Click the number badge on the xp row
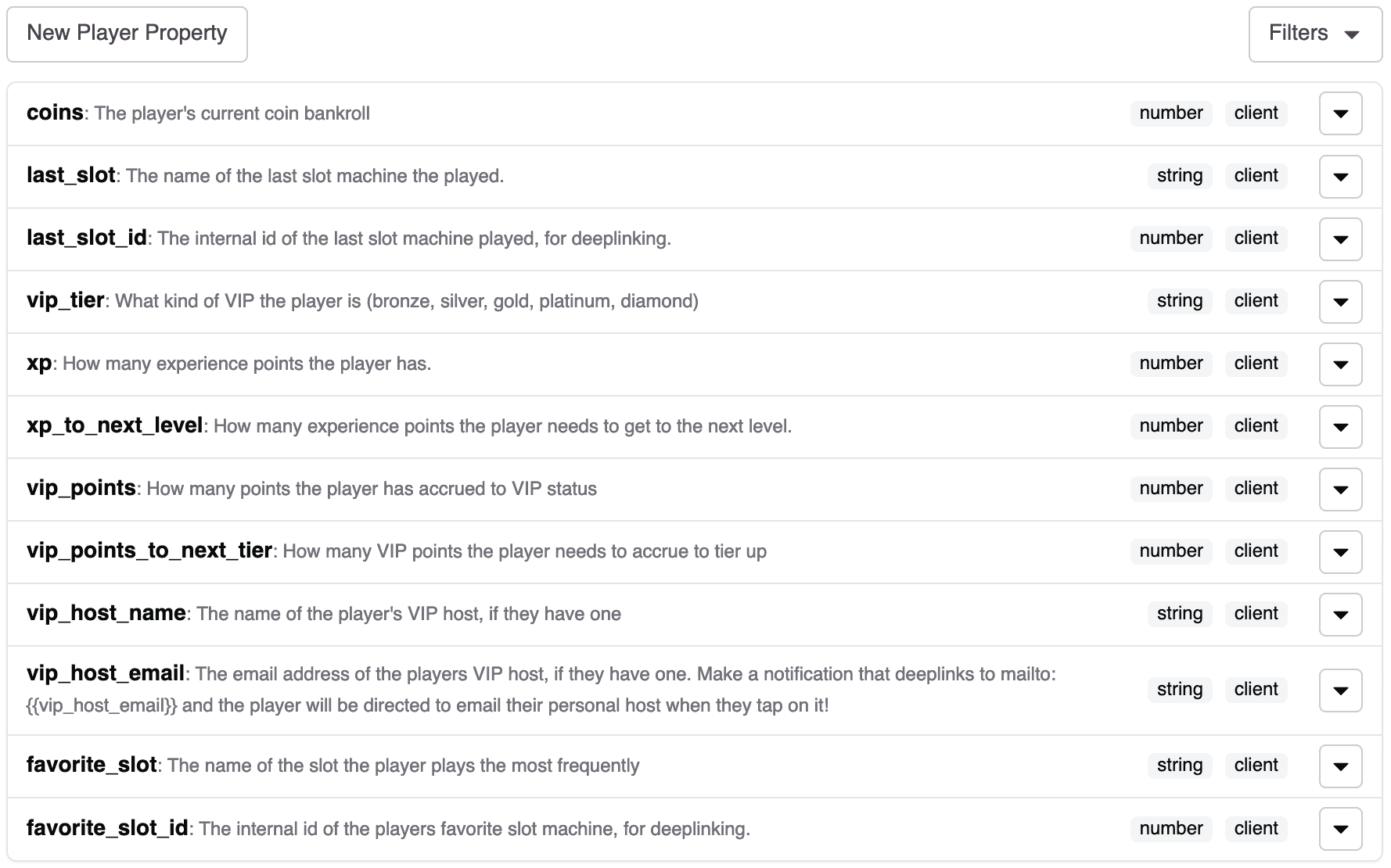1391x868 pixels. [1170, 364]
